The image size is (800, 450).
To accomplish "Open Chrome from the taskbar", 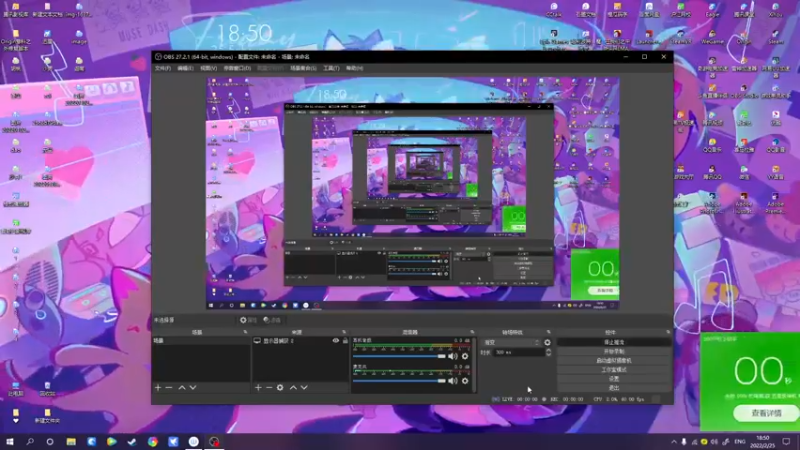I will click(x=153, y=442).
